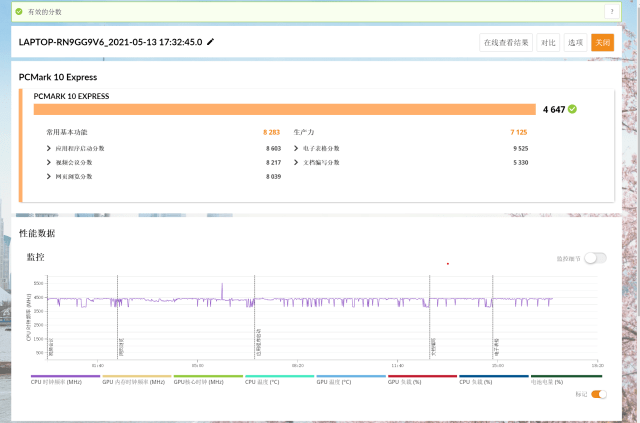This screenshot has height=423, width=640.
Task: Click the CPU clock spike in the chart
Action: 222,290
